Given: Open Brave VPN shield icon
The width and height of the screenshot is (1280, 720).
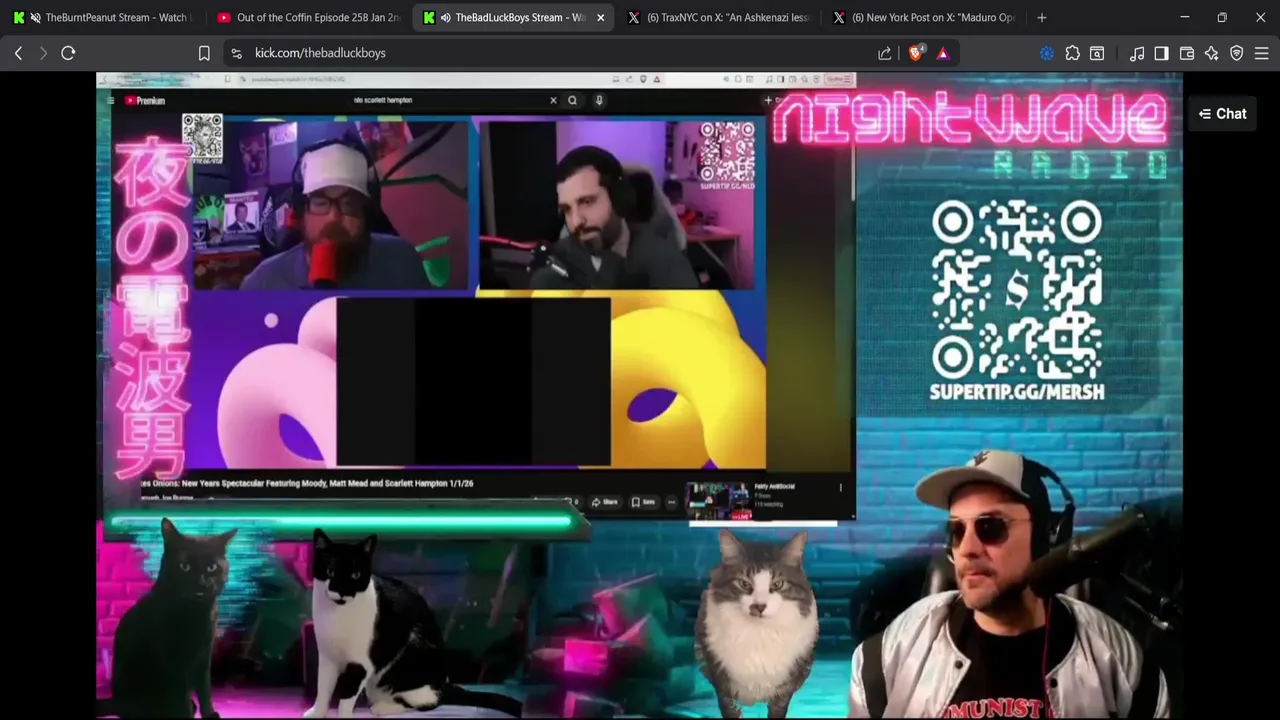Looking at the screenshot, I should coord(1237,53).
